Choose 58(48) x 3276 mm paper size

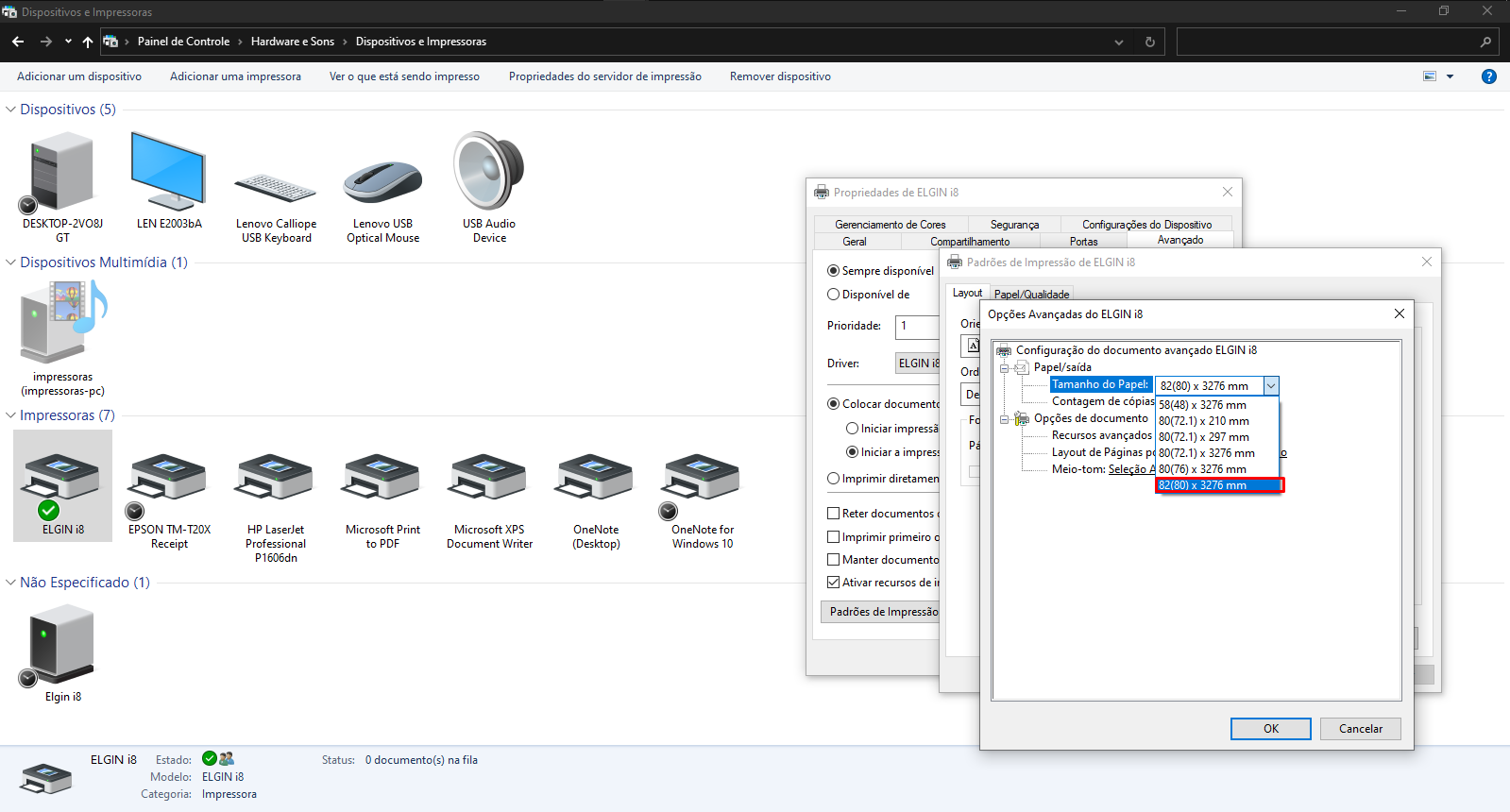pyautogui.click(x=1203, y=405)
